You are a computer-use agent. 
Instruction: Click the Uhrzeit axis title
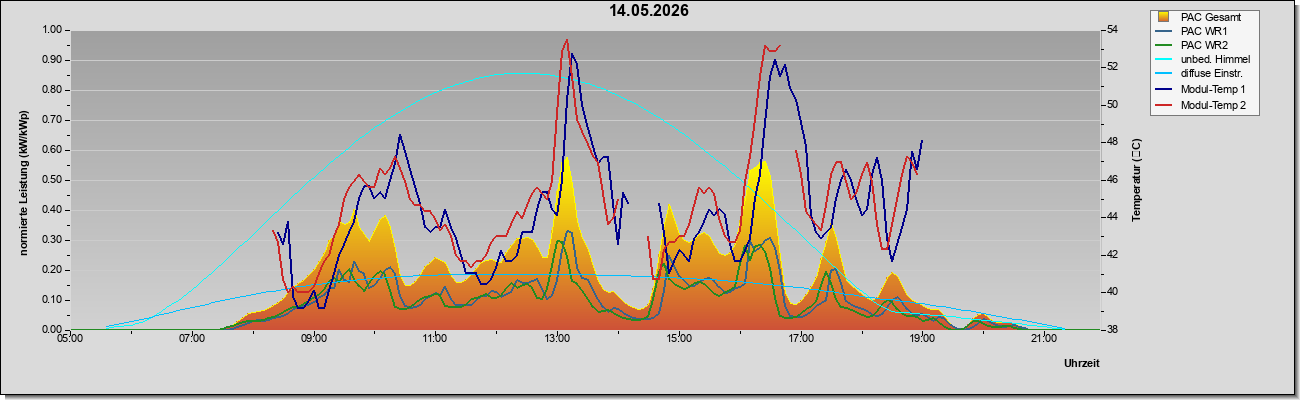(1082, 364)
